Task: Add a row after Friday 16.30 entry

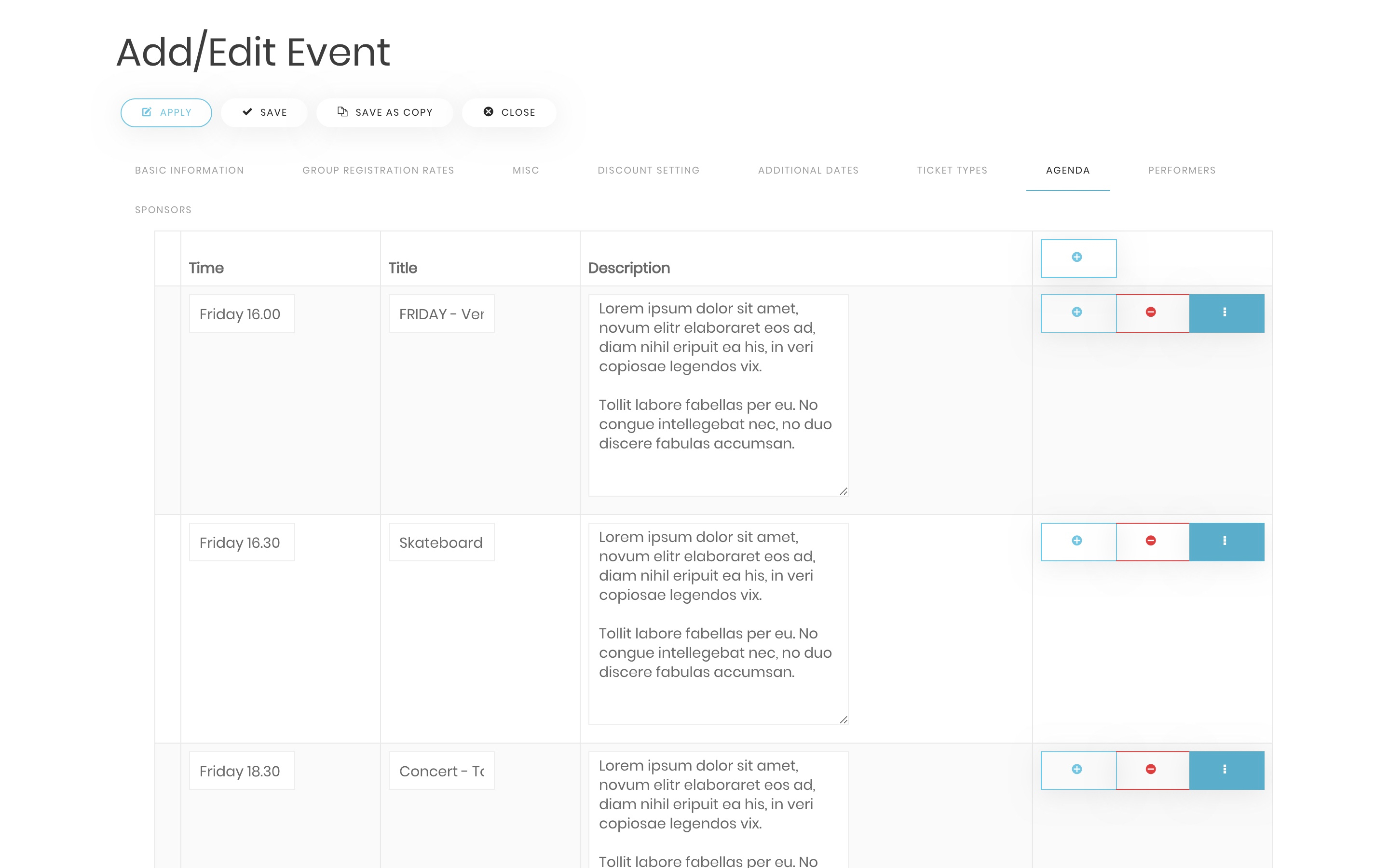Action: (1078, 542)
